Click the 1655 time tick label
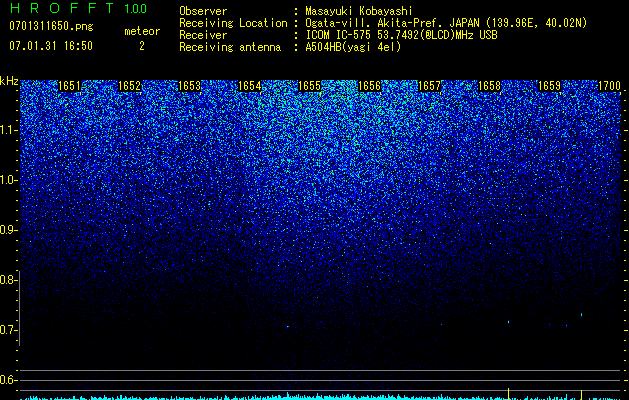This screenshot has height=400, width=629. coord(310,86)
